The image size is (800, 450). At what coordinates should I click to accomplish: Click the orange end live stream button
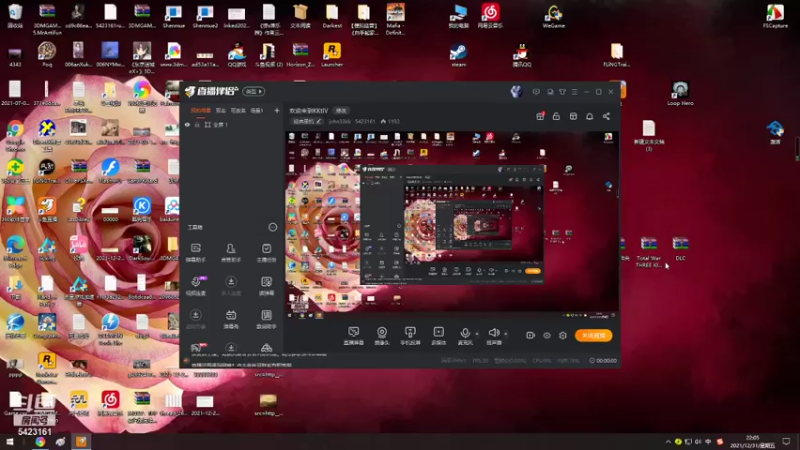[594, 335]
